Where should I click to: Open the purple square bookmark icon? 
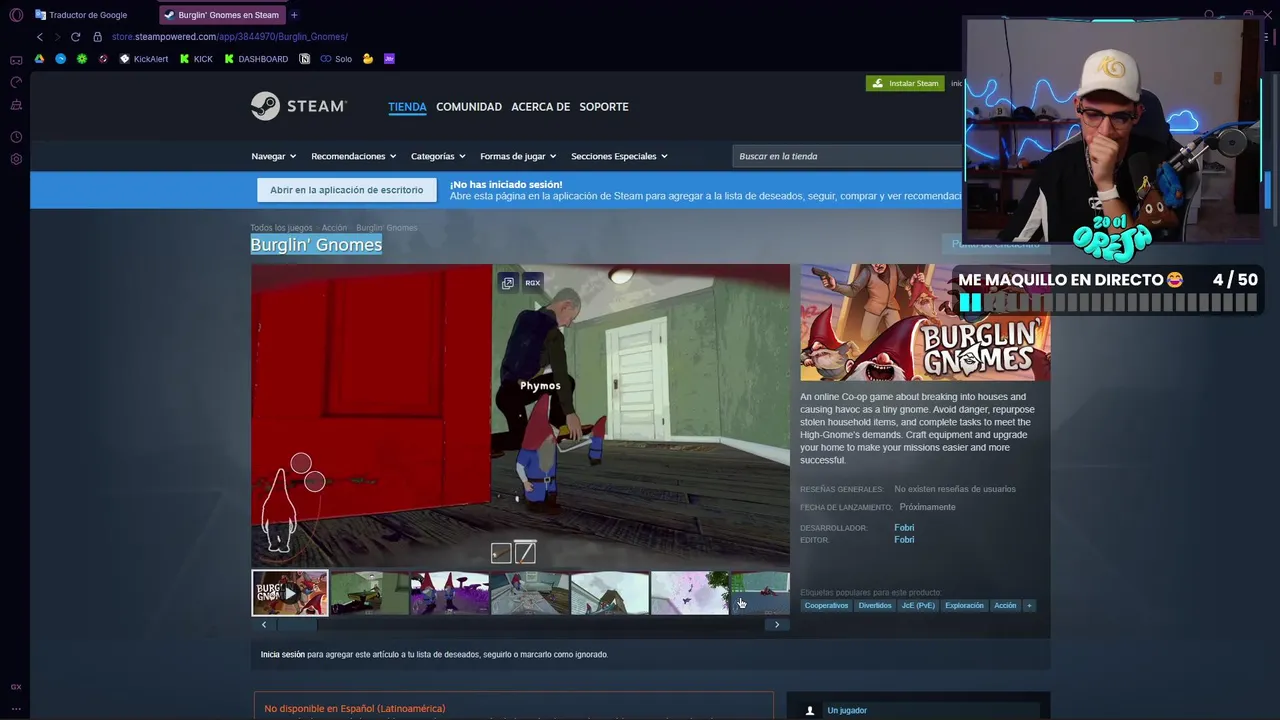coord(389,59)
